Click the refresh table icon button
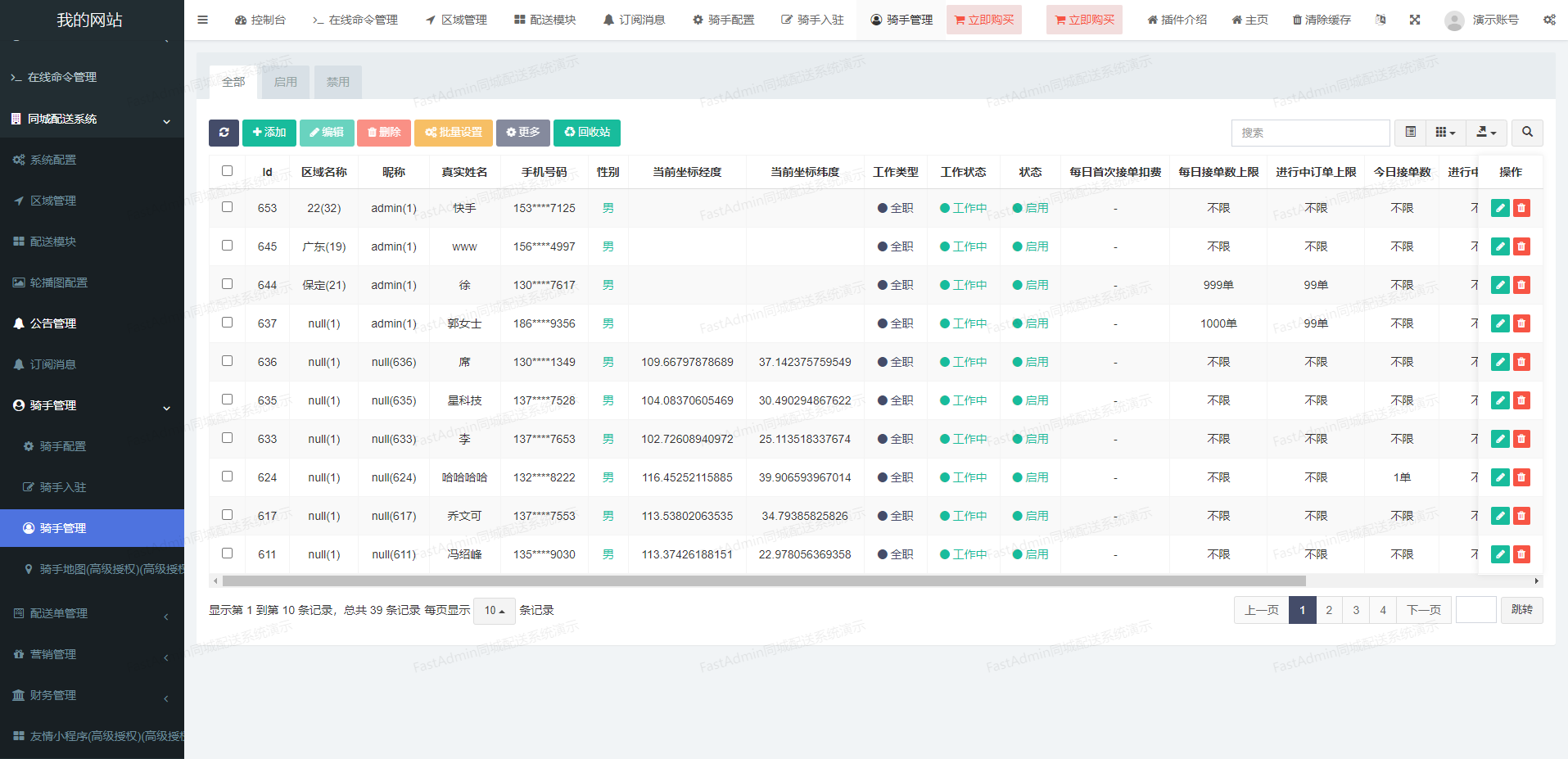 (224, 133)
